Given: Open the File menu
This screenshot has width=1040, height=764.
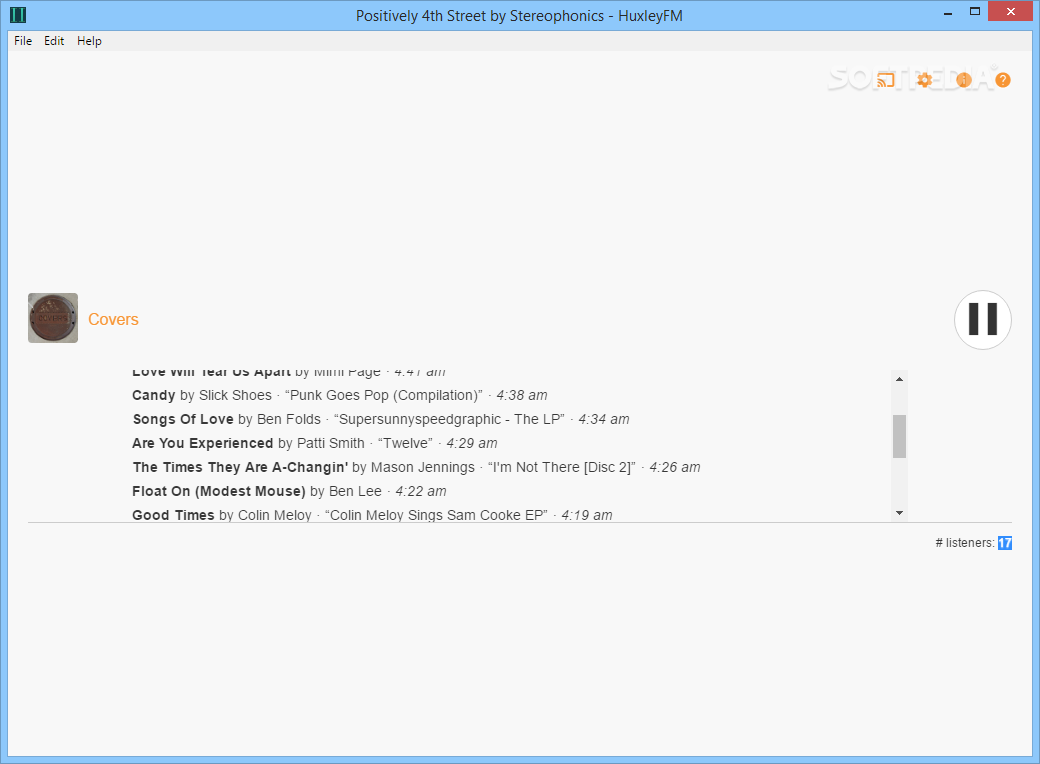Looking at the screenshot, I should [23, 41].
